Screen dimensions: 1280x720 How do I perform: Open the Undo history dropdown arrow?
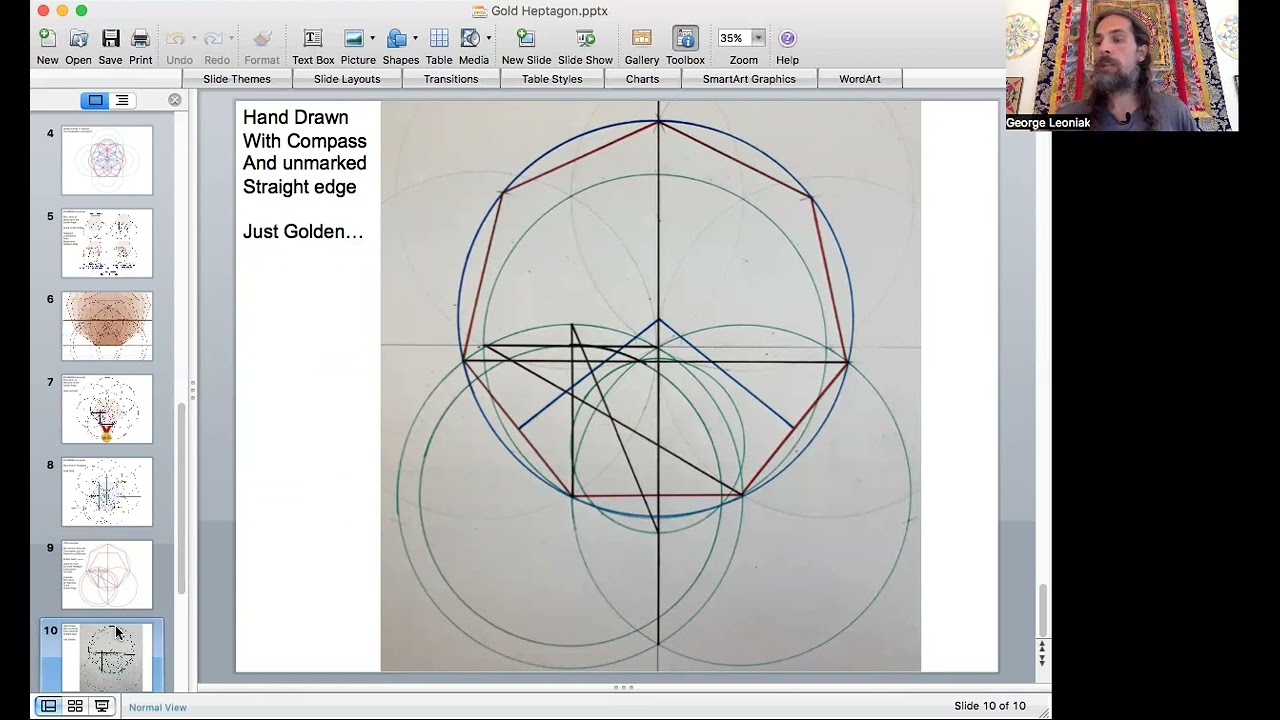(x=194, y=39)
